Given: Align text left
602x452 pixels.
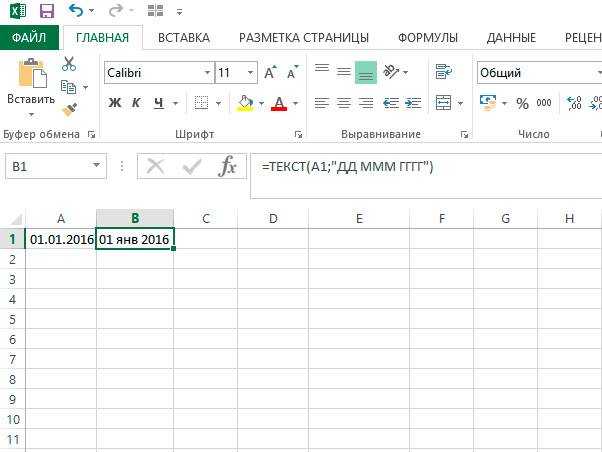Looking at the screenshot, I should [x=322, y=103].
